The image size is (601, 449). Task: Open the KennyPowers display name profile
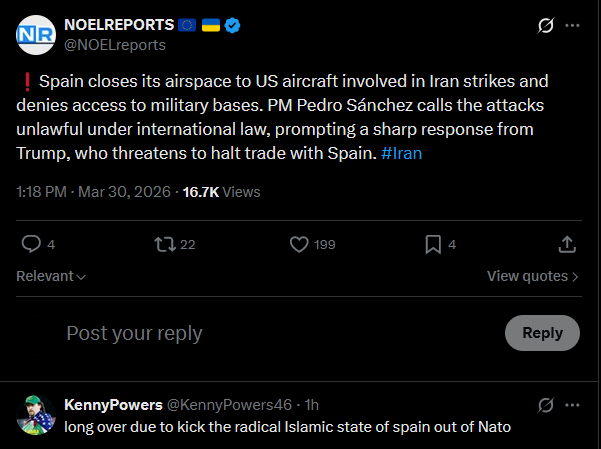pyautogui.click(x=112, y=405)
